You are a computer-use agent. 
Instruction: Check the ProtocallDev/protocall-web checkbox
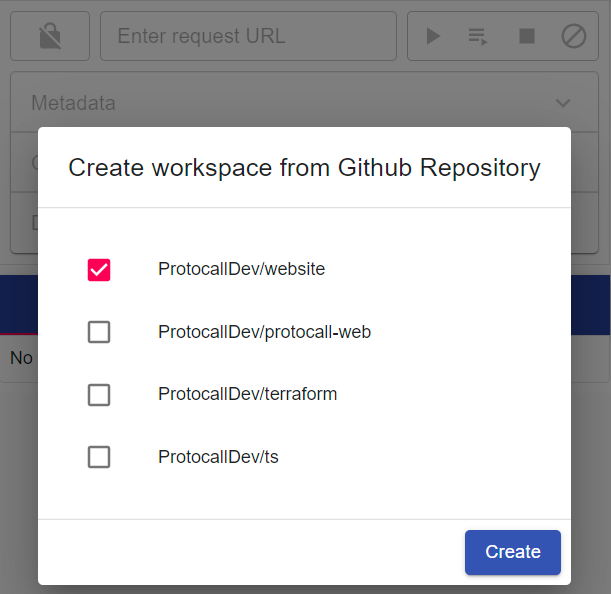tap(99, 332)
